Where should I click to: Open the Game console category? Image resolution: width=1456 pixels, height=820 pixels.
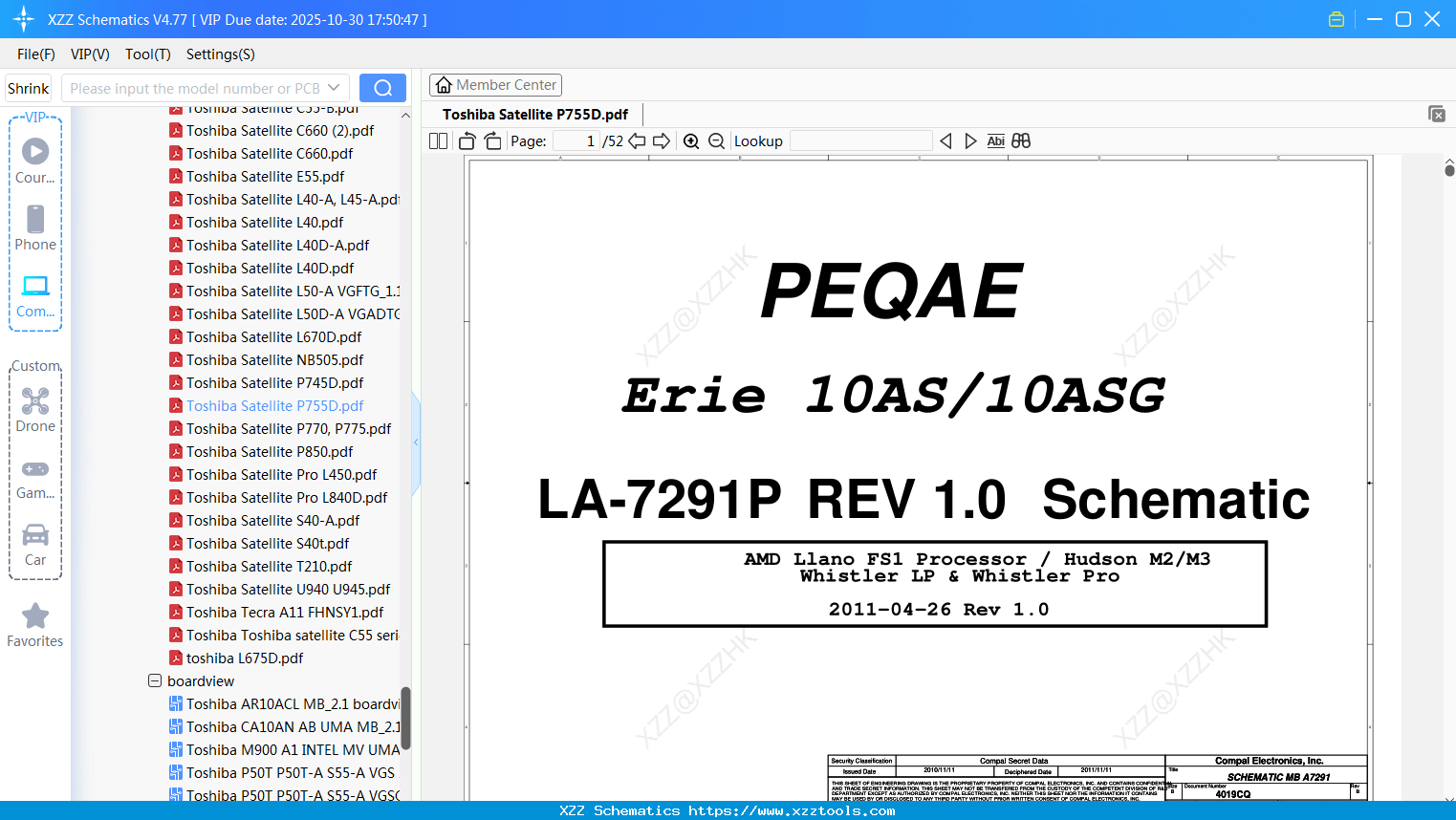35,478
